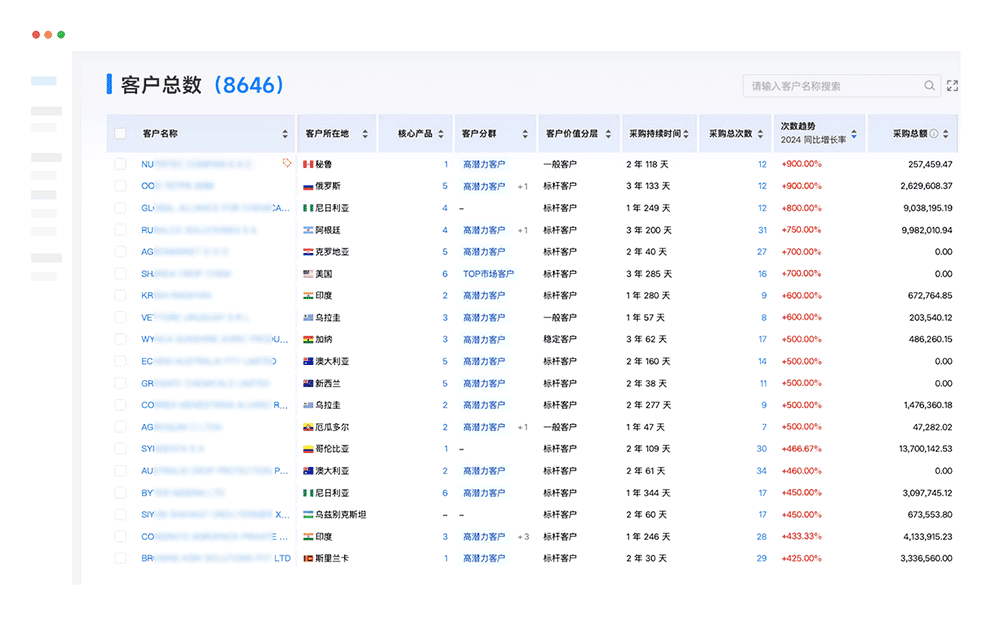
Task: Check the box for the 秘鲁 customer row
Action: (x=121, y=164)
